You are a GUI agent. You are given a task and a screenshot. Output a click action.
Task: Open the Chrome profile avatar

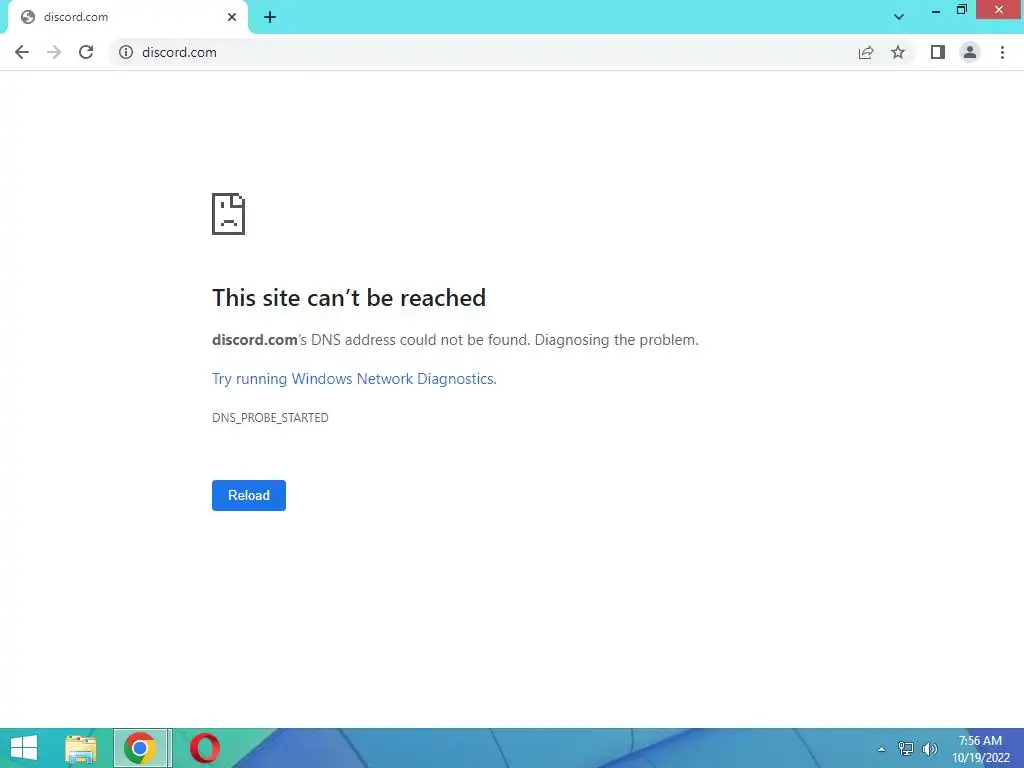pyautogui.click(x=970, y=52)
